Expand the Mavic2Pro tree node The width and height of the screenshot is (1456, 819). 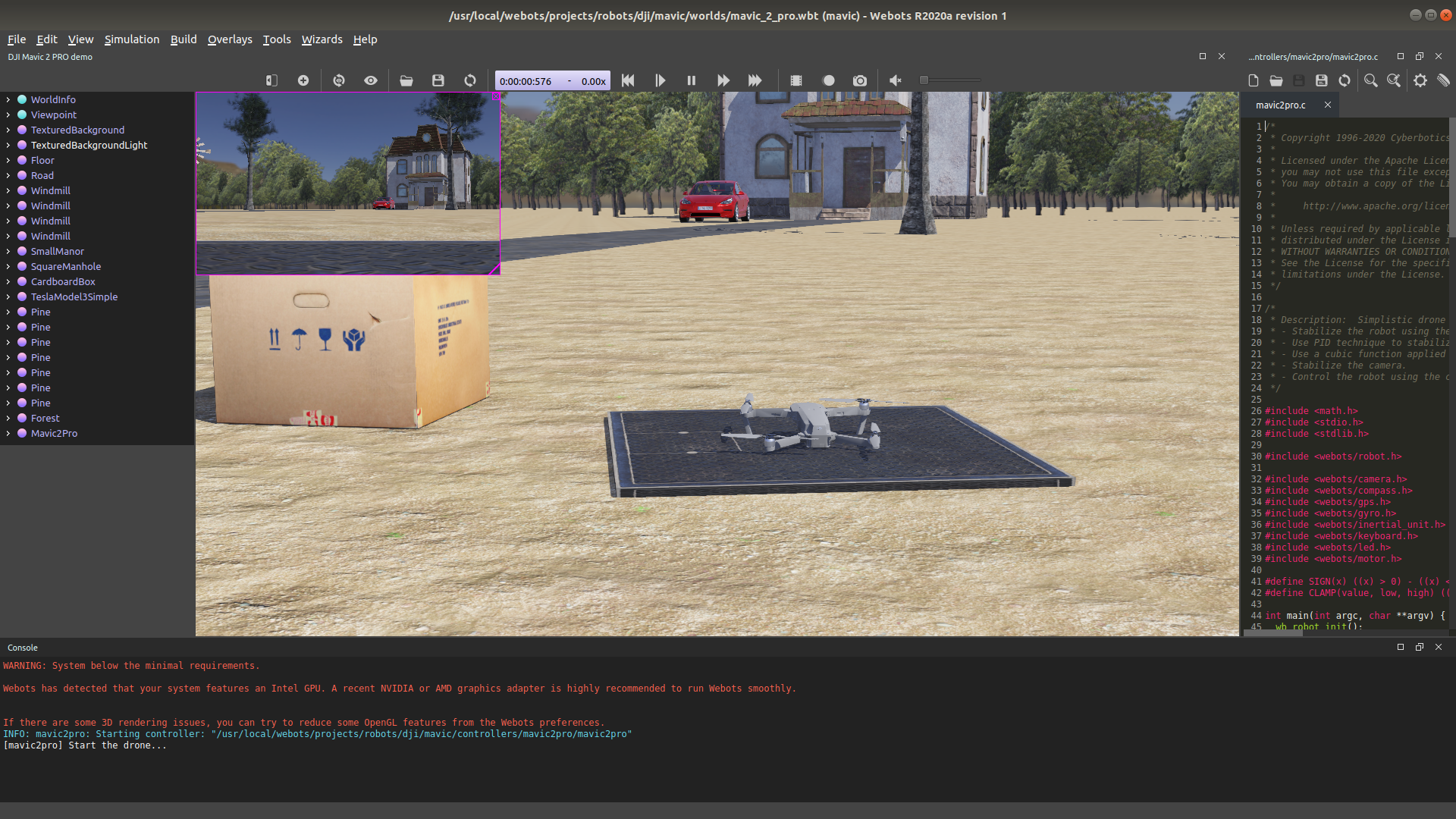8,433
